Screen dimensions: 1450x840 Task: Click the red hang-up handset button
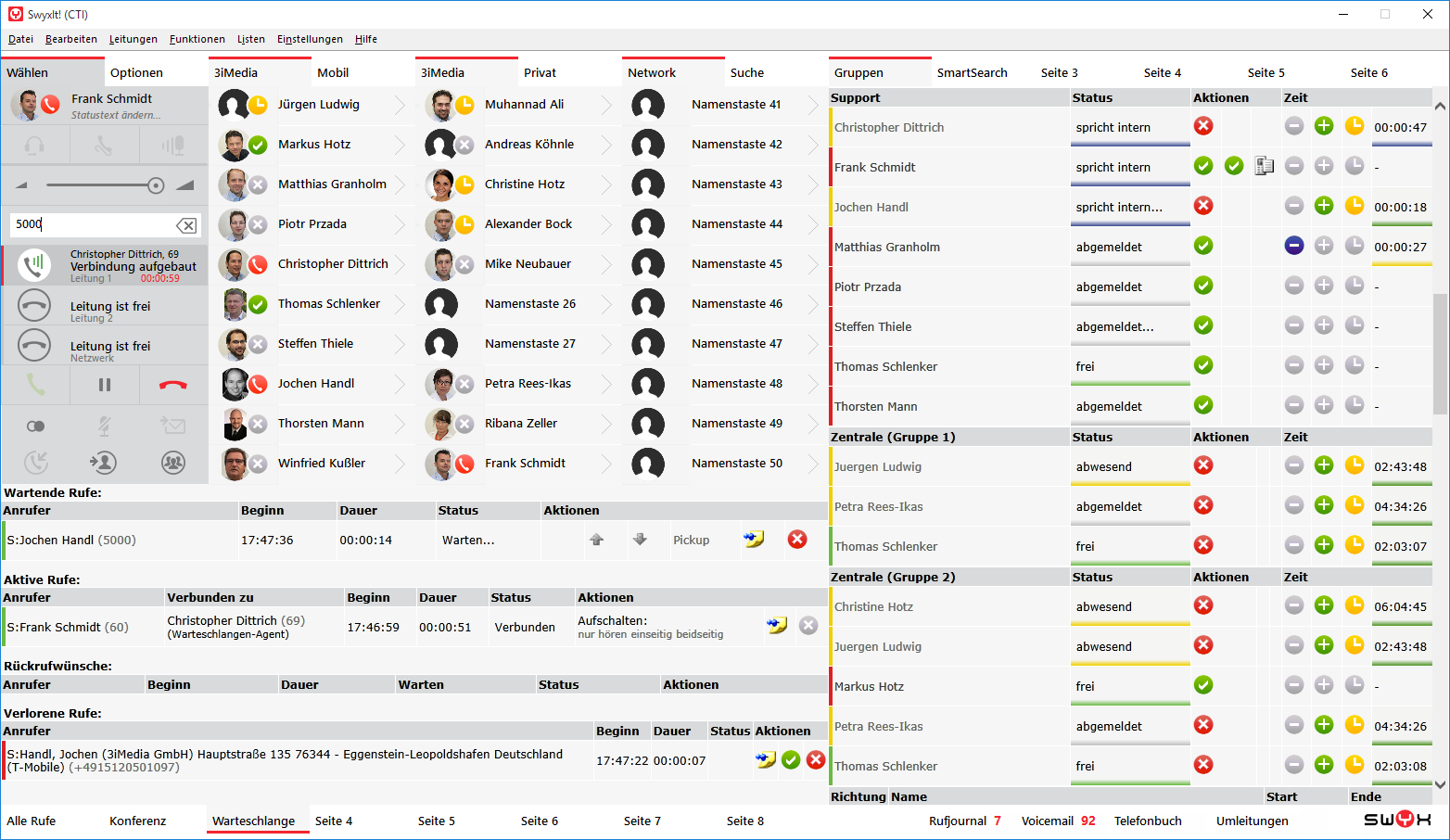click(173, 385)
